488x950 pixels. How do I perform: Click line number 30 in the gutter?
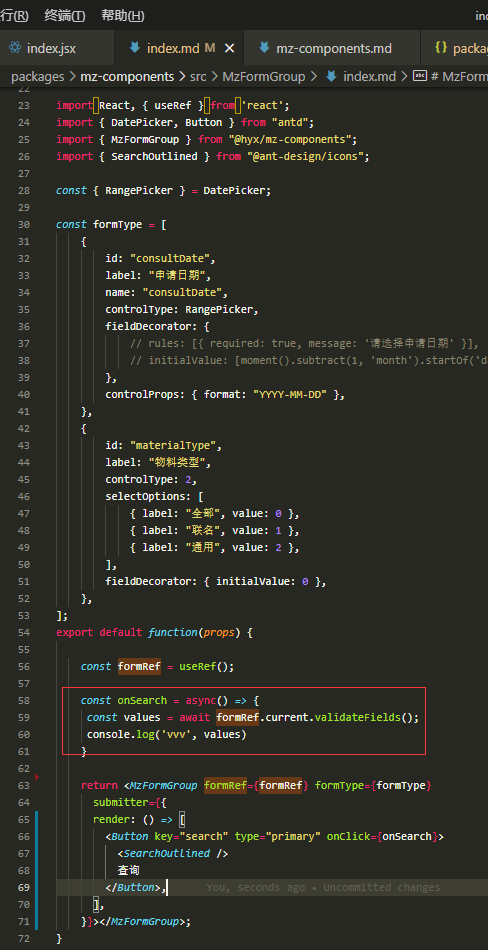click(x=23, y=225)
